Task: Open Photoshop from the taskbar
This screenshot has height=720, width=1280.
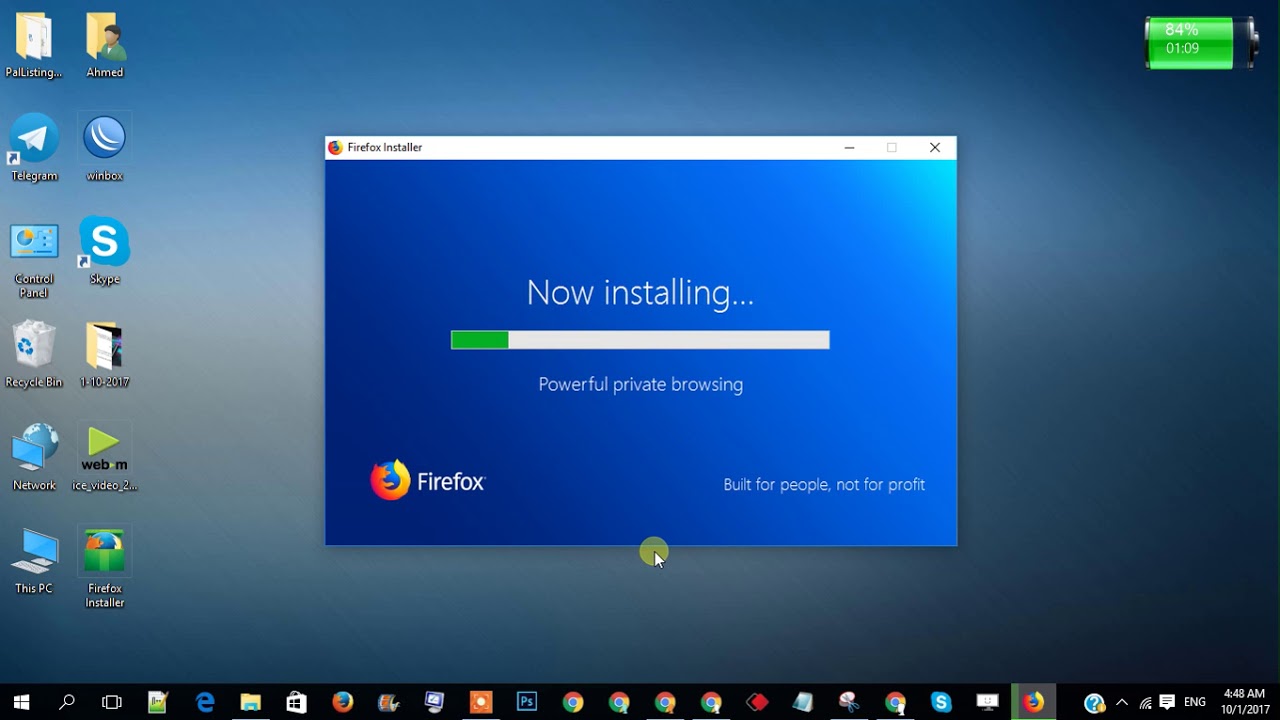Action: point(527,702)
